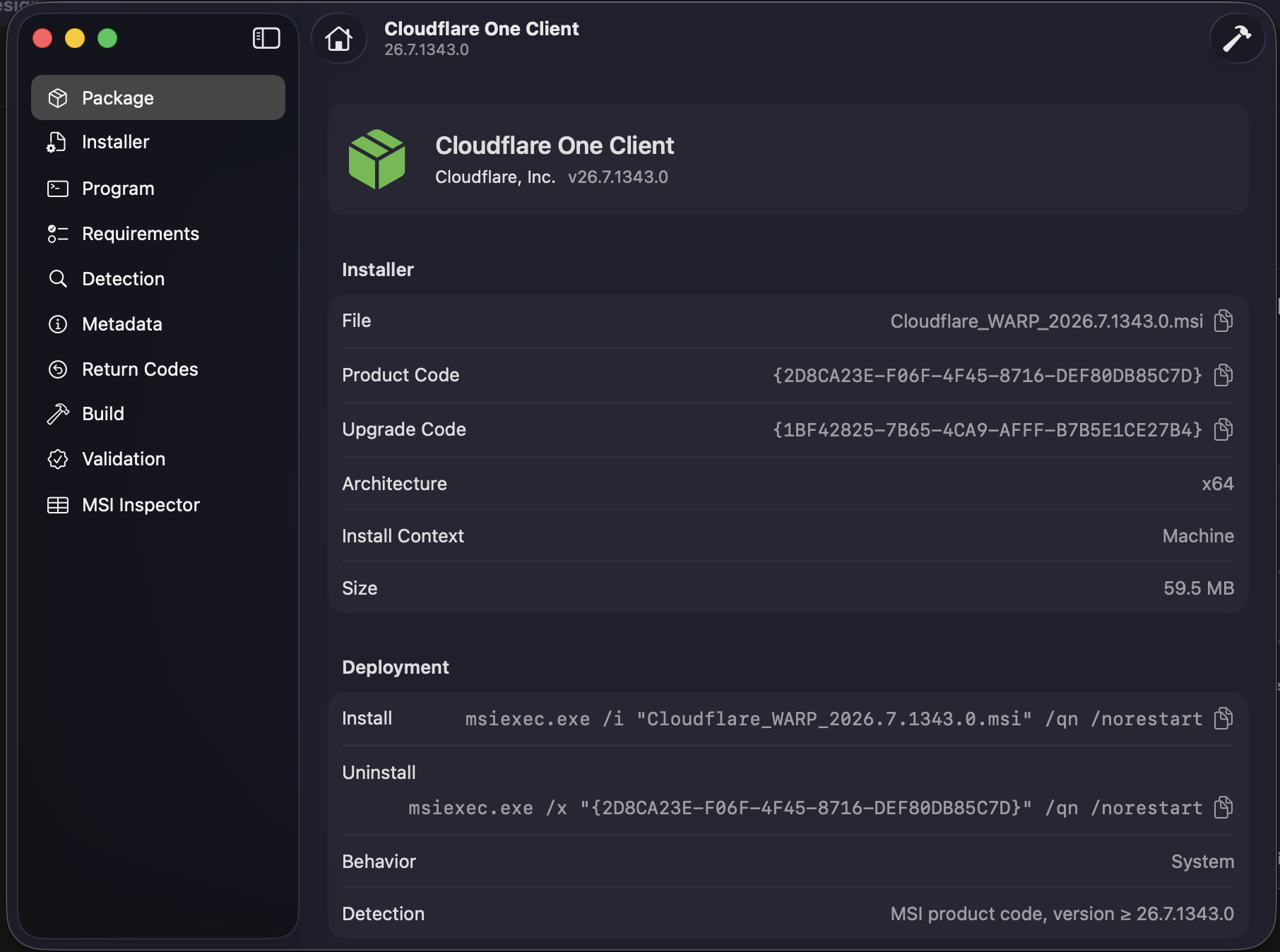This screenshot has width=1280, height=952.
Task: Click the Cloudflare One Client card heading
Action: click(x=555, y=145)
